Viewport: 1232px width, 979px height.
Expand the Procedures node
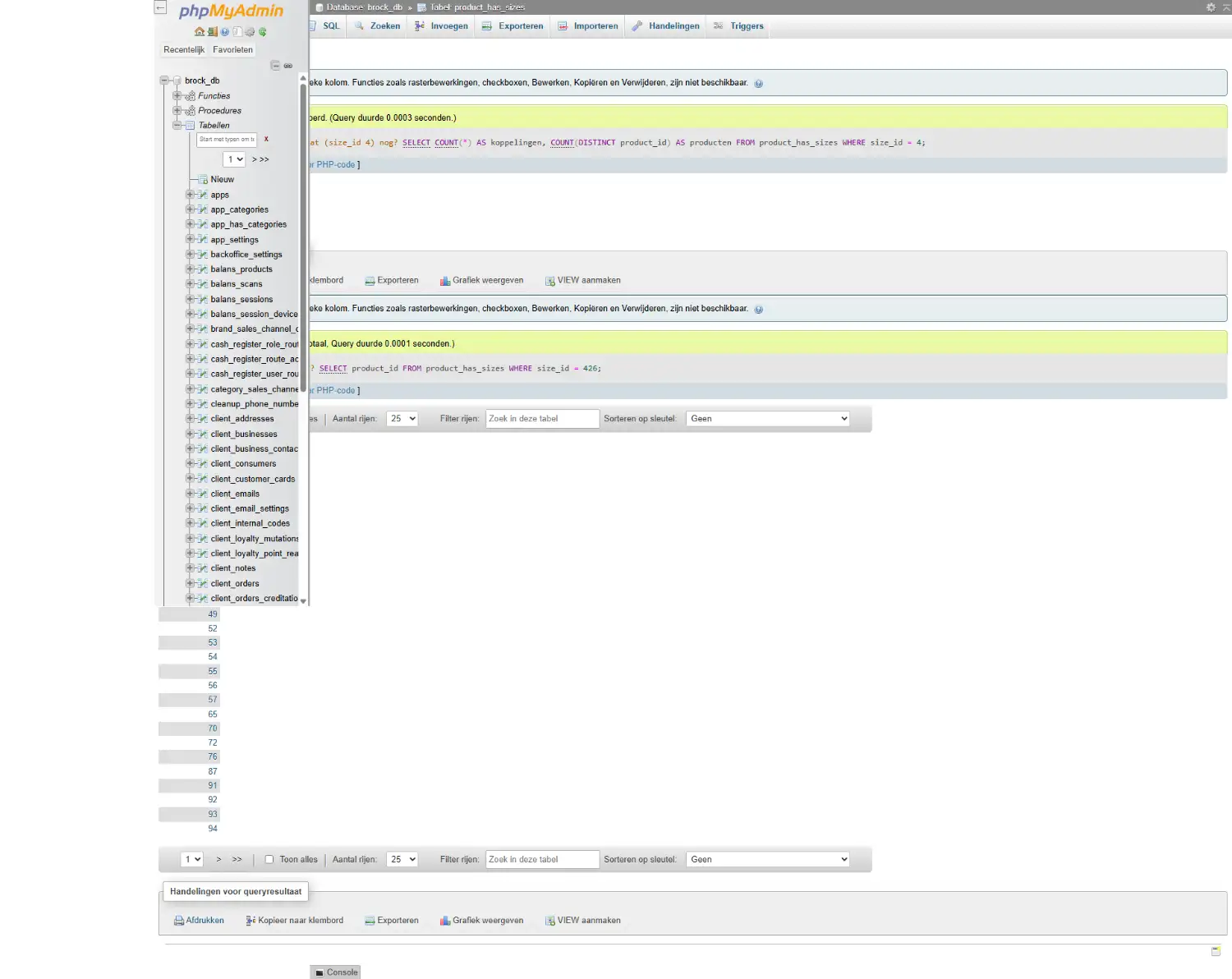point(177,110)
